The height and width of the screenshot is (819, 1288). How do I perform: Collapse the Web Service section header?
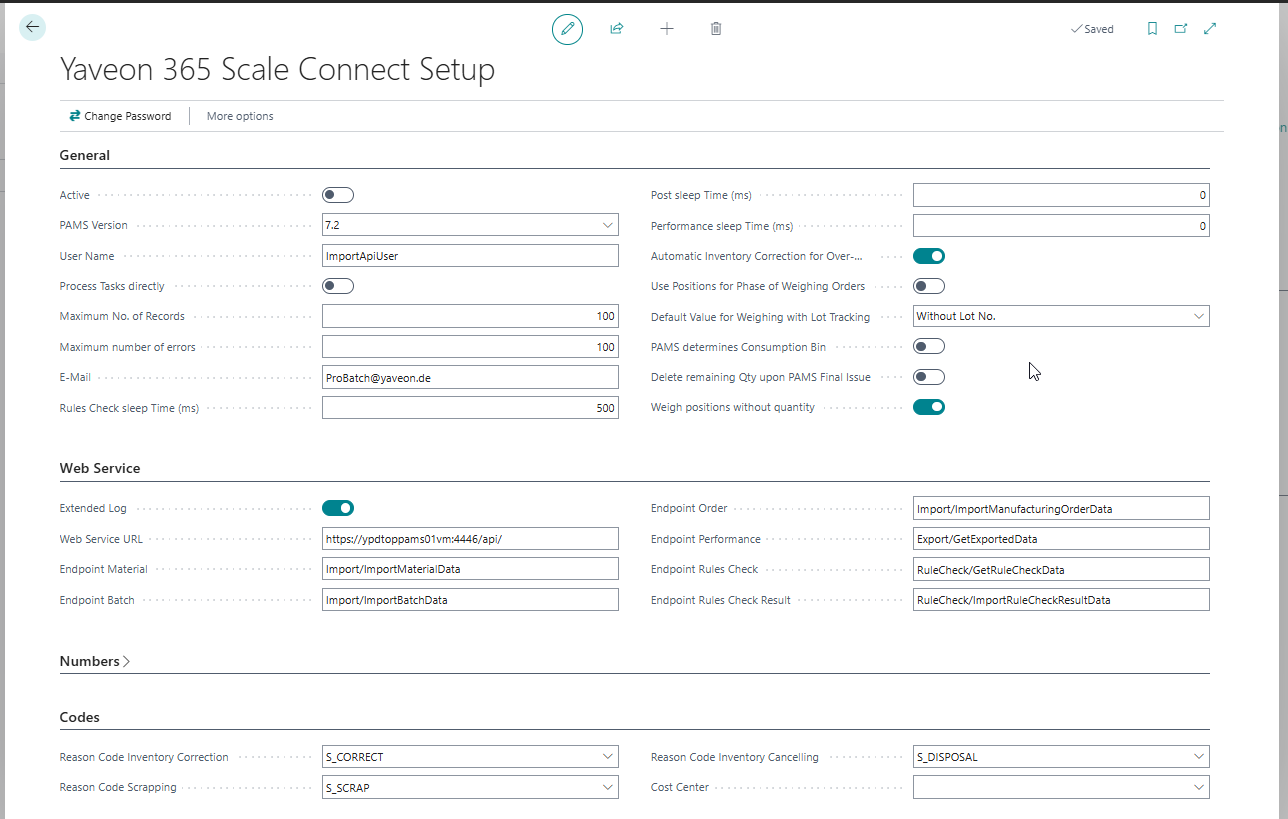100,468
